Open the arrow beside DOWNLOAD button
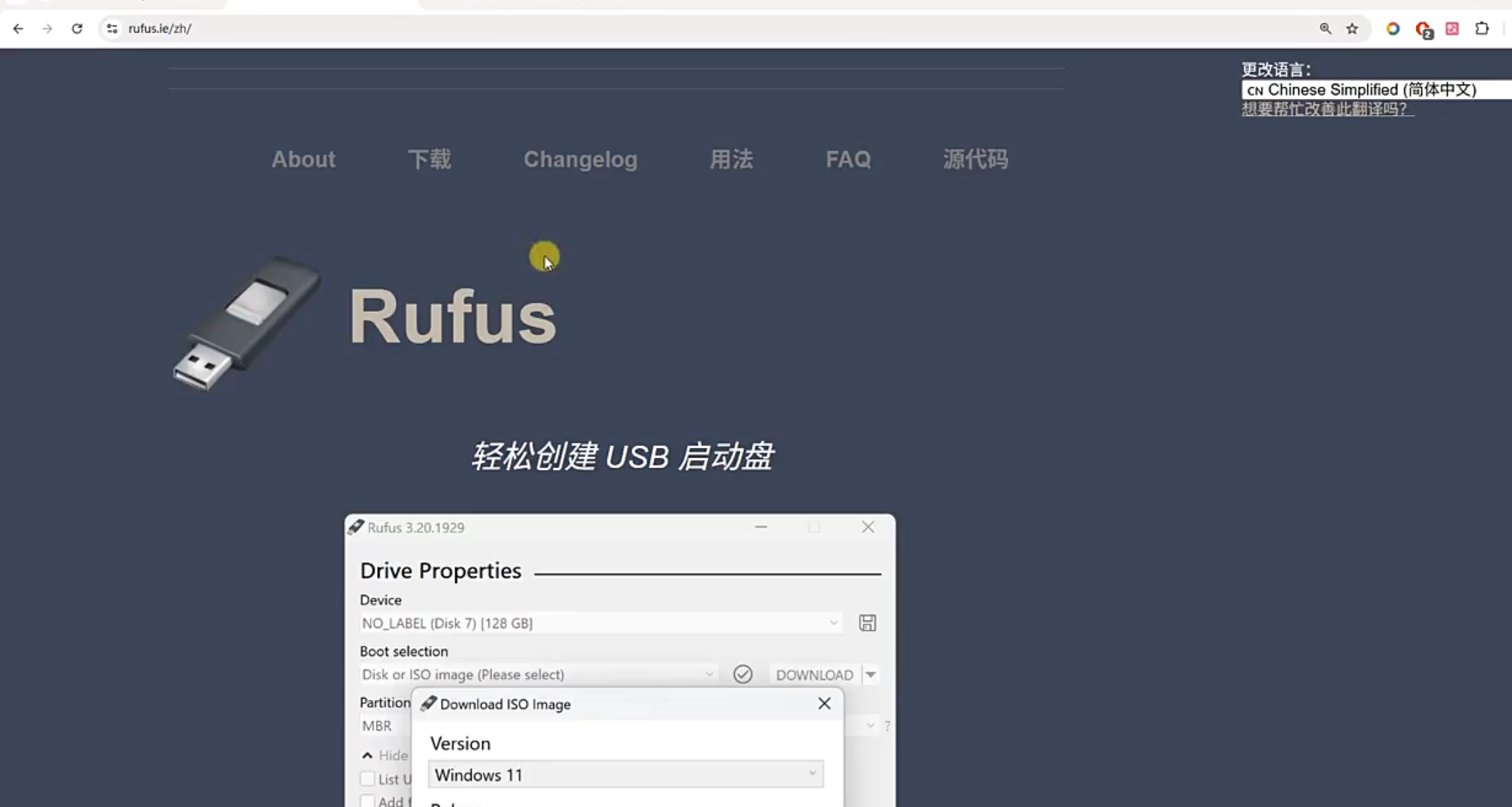The height and width of the screenshot is (807, 1512). 870,675
